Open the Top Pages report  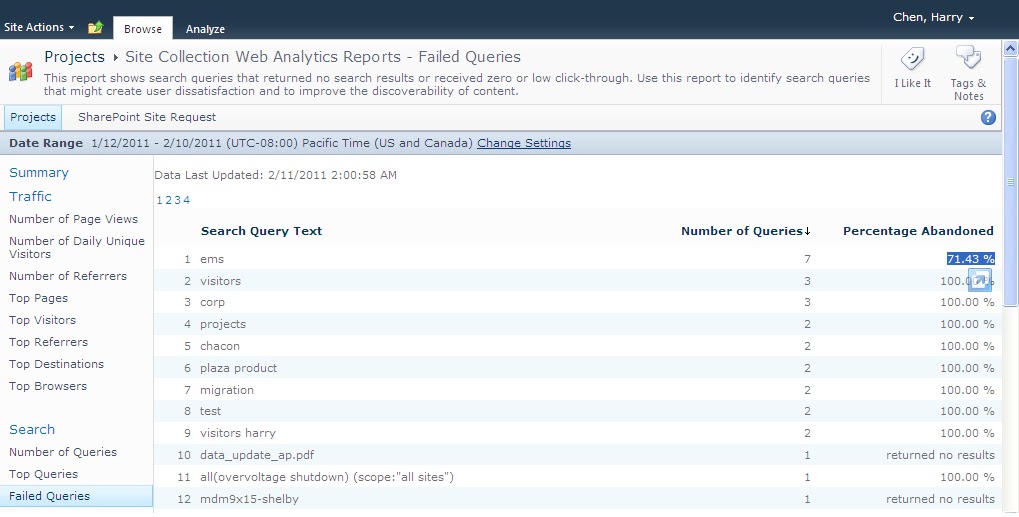click(x=38, y=298)
